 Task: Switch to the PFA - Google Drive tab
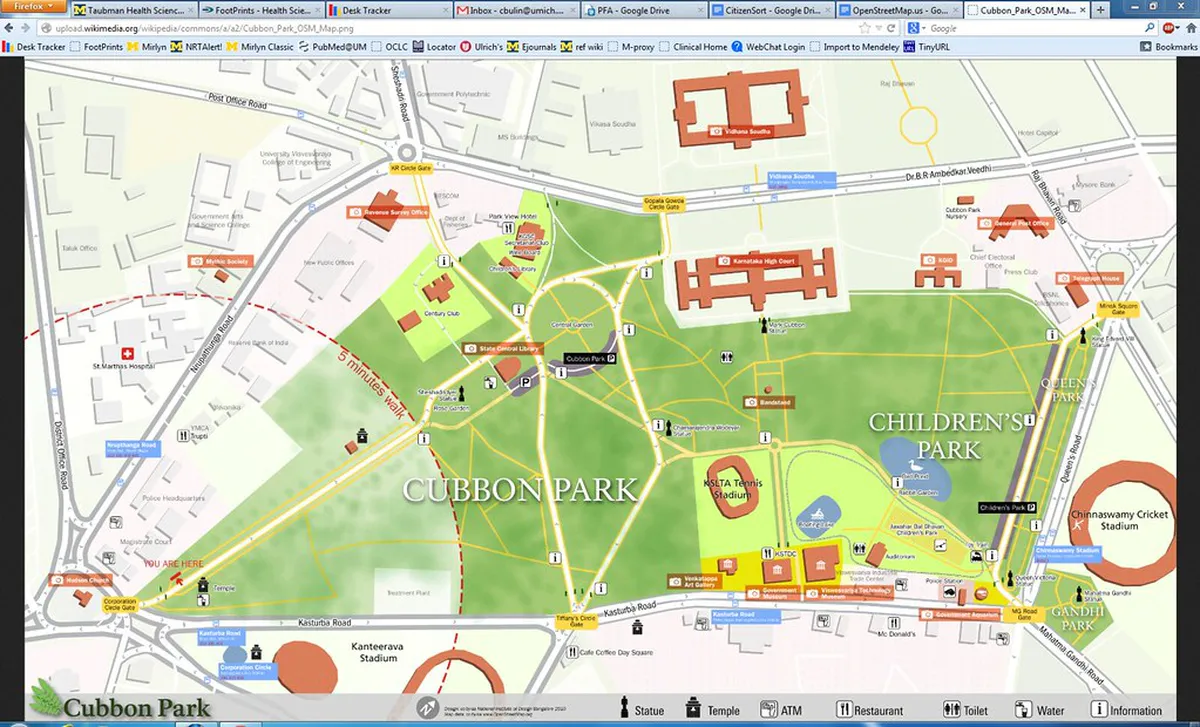tap(644, 10)
